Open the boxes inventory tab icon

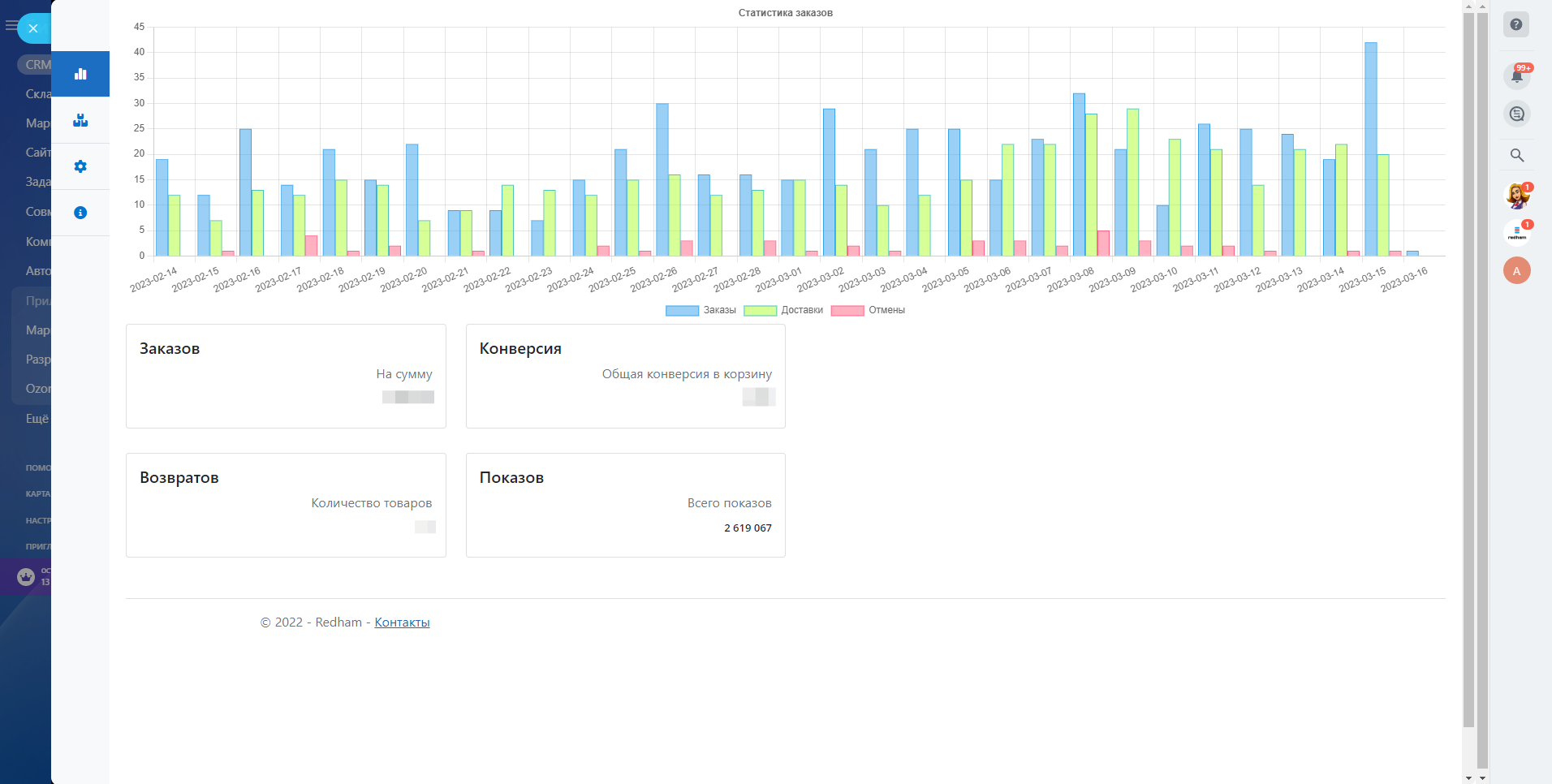tap(80, 120)
